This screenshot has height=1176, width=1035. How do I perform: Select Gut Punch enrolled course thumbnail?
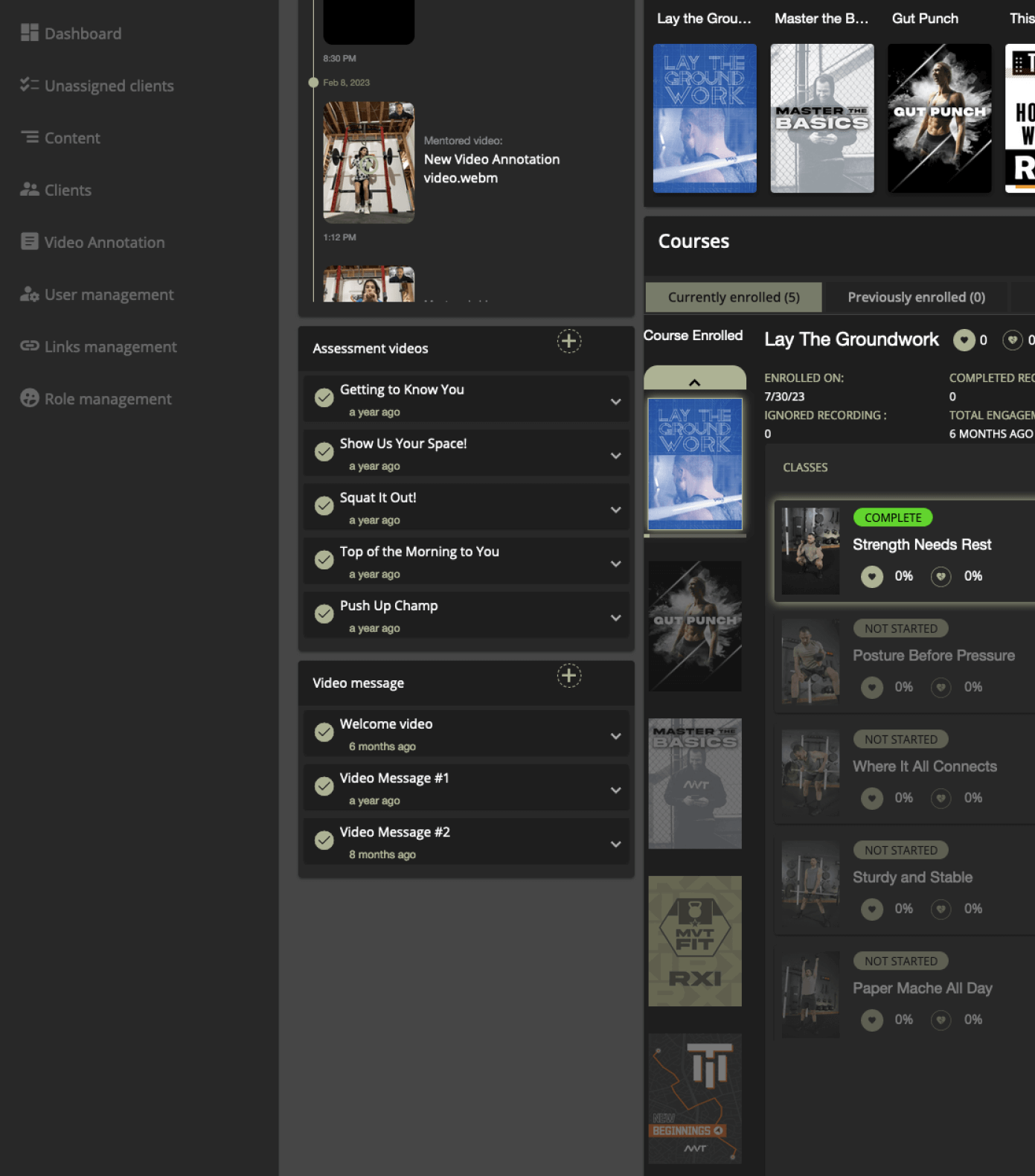tap(695, 626)
